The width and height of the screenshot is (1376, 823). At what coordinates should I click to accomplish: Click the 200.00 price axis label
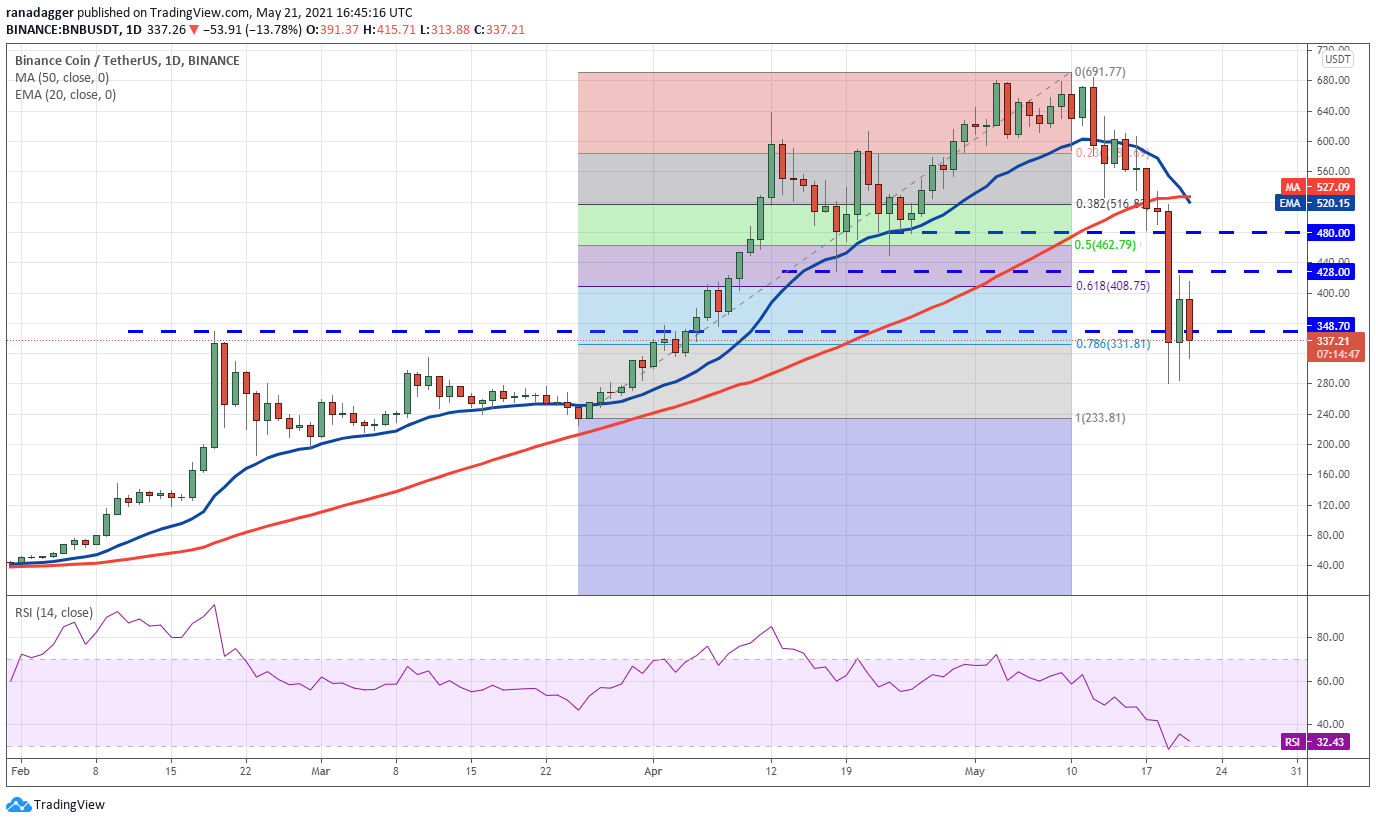pos(1335,445)
